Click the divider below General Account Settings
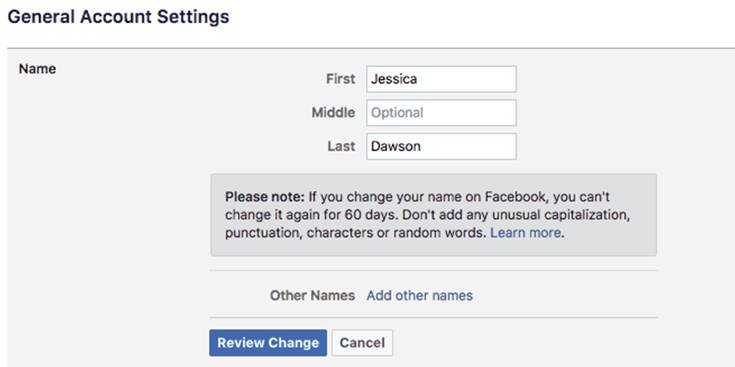Viewport: 735px width, 367px height. click(371, 48)
